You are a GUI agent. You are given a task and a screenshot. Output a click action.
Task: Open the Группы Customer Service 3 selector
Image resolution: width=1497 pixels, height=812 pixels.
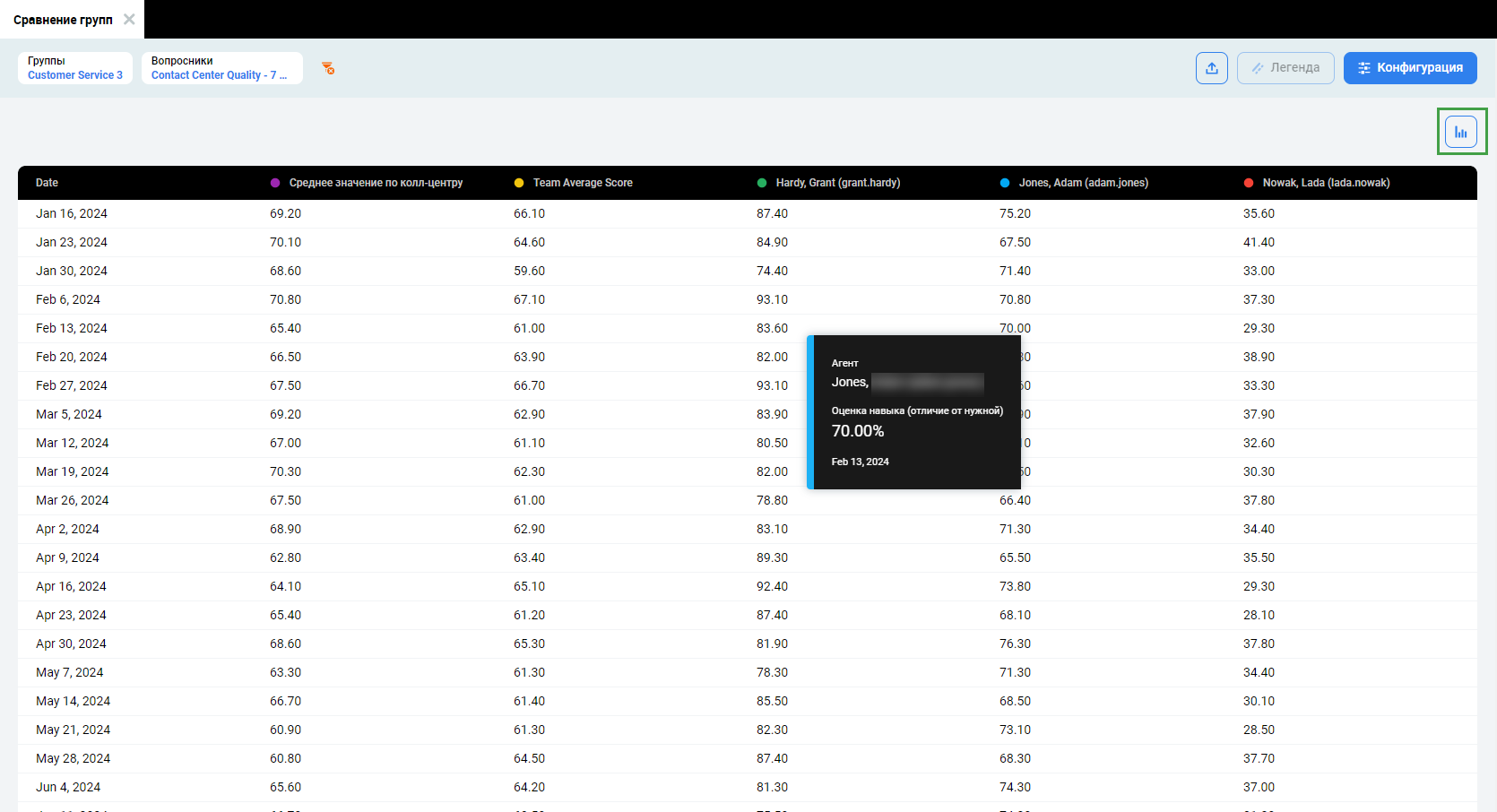point(75,68)
